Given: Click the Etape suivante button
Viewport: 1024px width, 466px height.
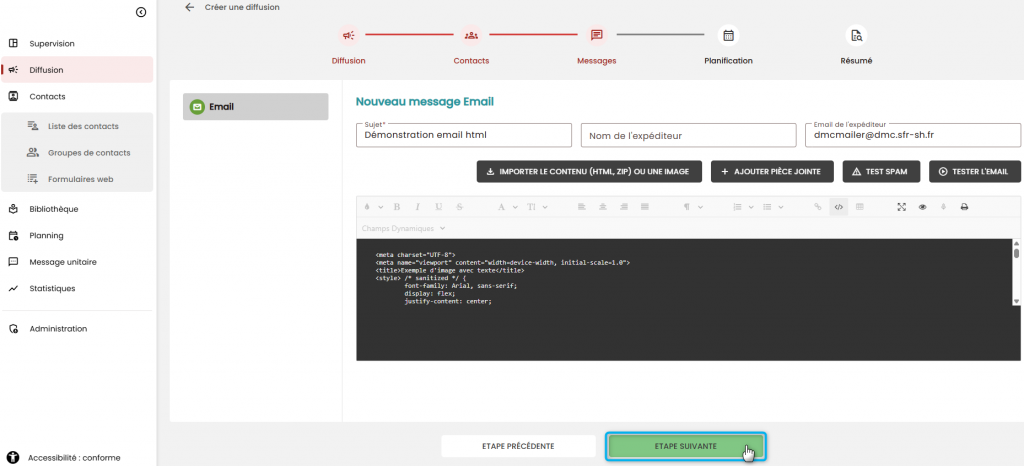Looking at the screenshot, I should 686,446.
